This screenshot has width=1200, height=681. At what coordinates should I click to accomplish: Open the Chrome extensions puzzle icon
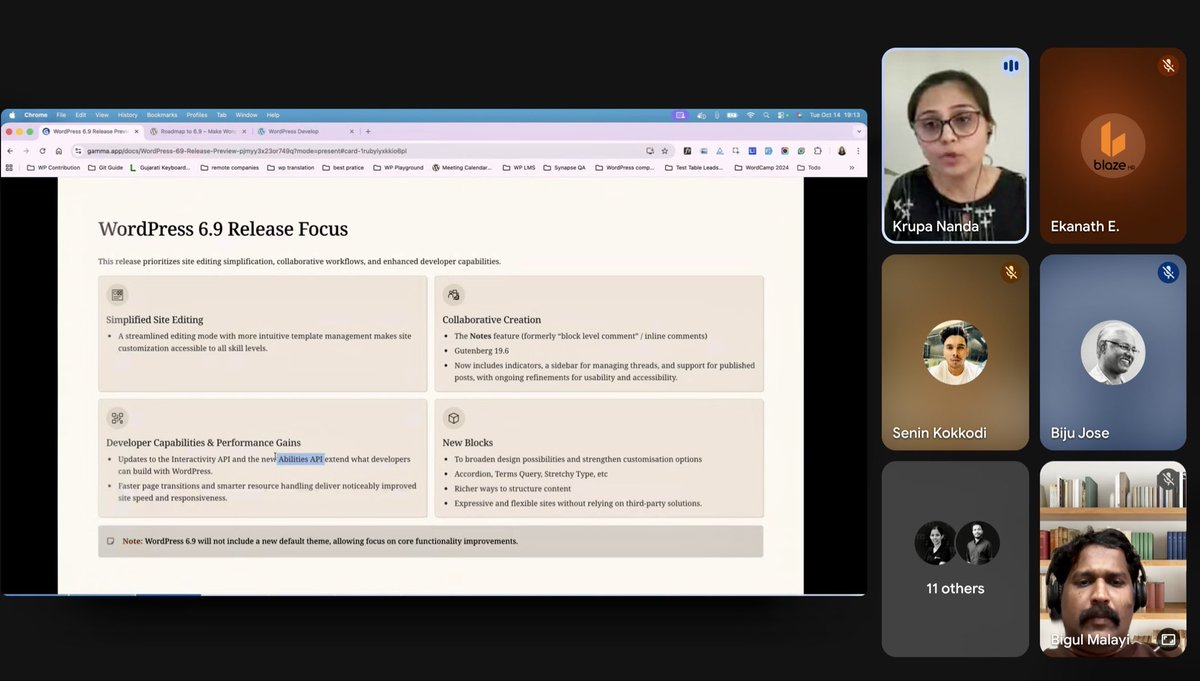click(x=817, y=151)
